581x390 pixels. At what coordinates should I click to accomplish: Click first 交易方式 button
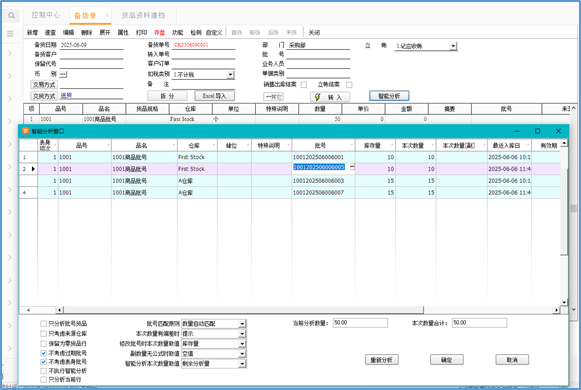point(44,85)
